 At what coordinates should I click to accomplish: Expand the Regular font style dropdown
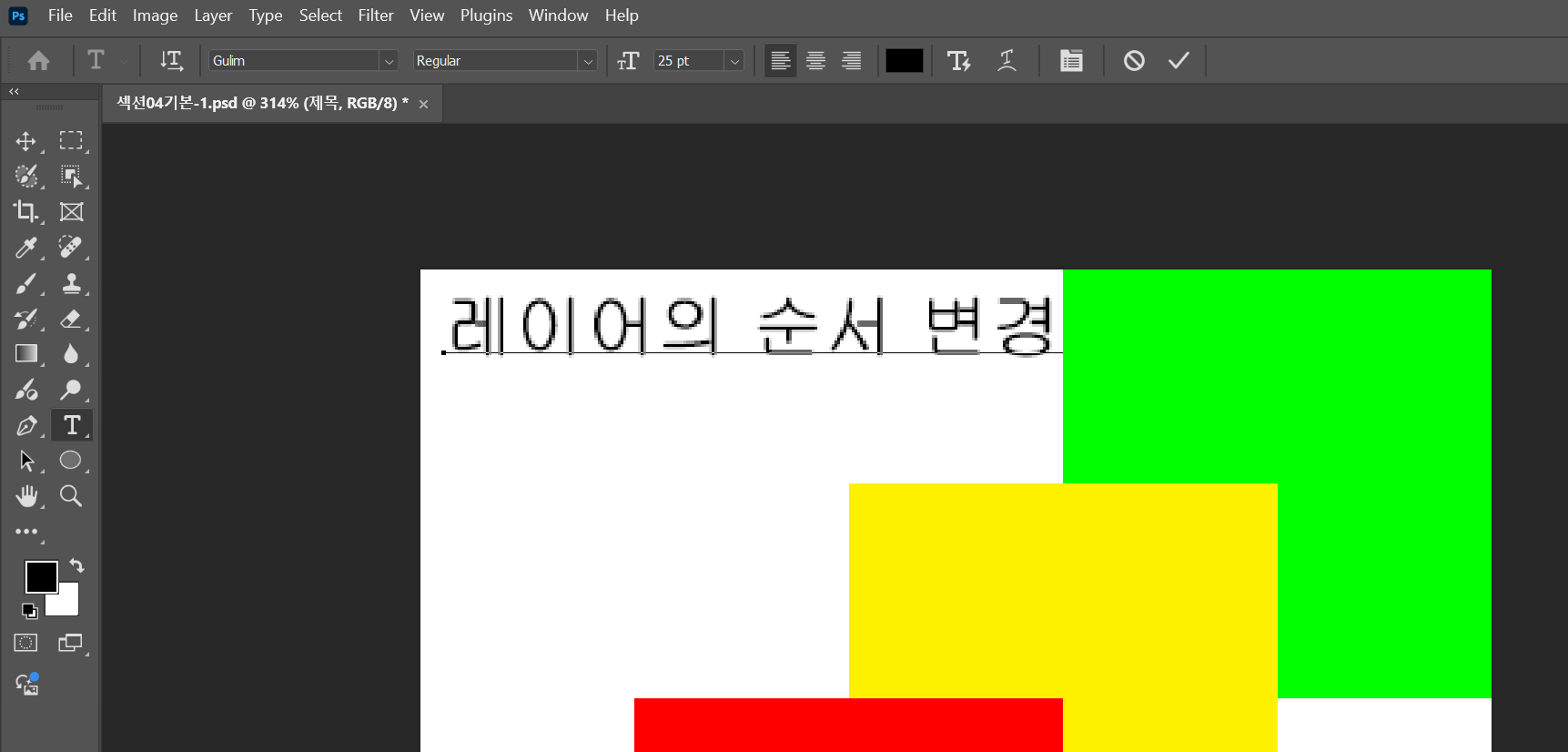[588, 61]
